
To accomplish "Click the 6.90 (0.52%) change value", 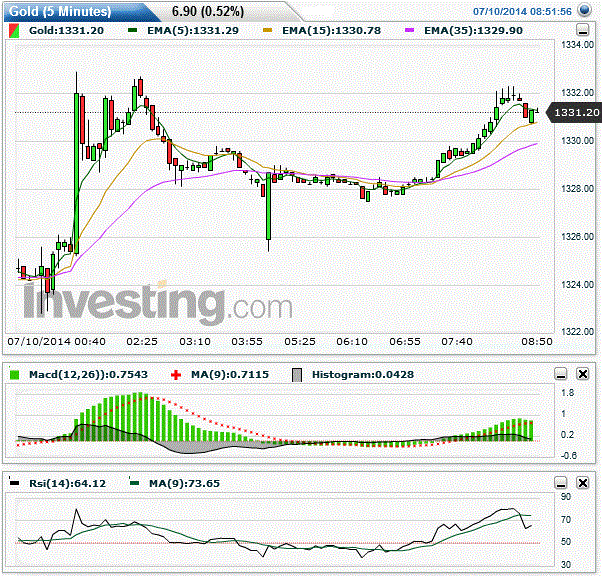I will pos(208,12).
